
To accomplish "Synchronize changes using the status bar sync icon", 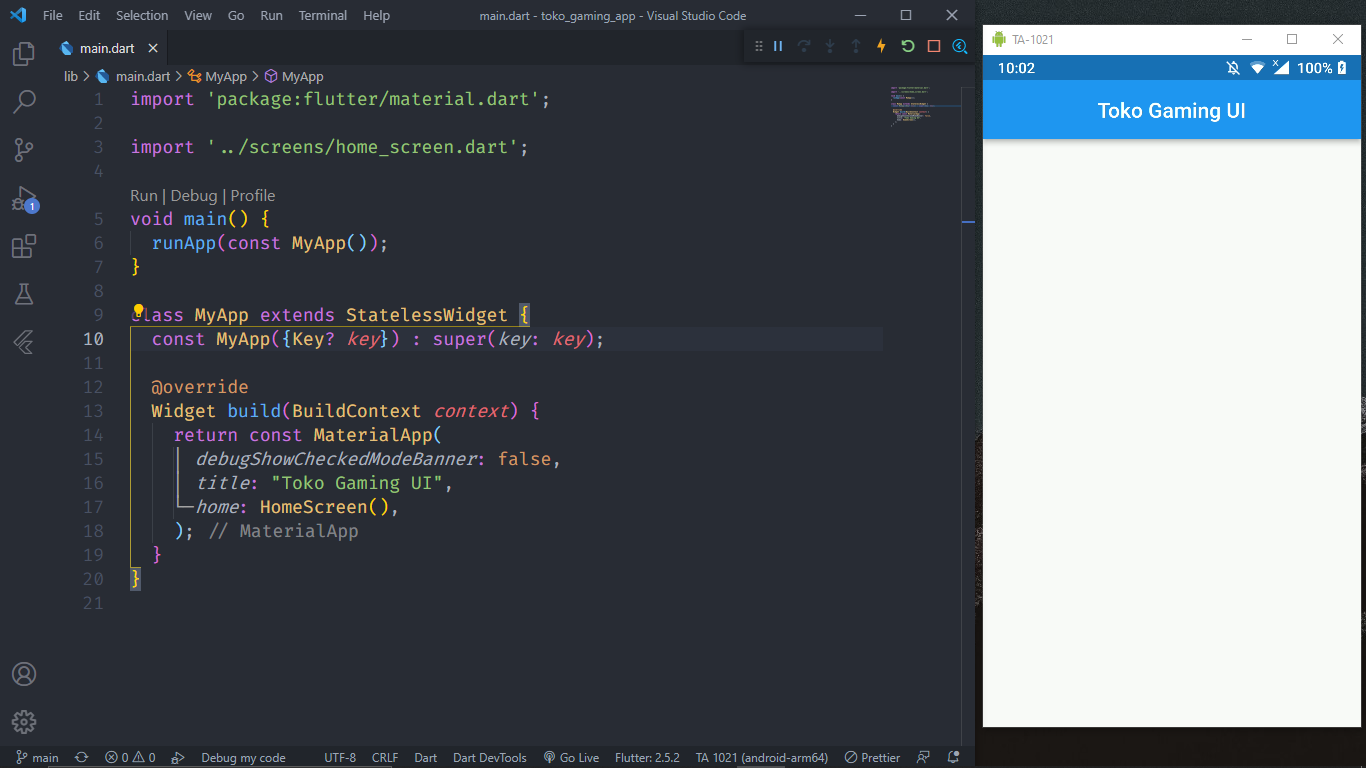I will (x=82, y=757).
